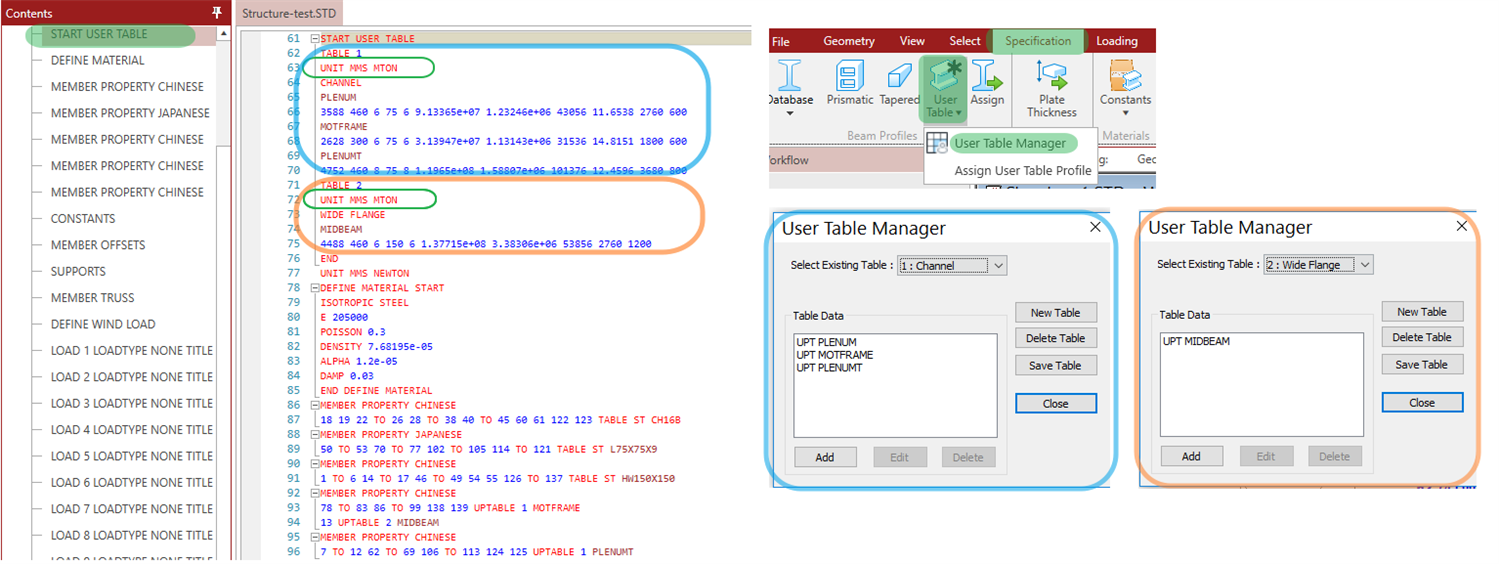Open the Plate Thickness tool
Image resolution: width=1499 pixels, height=564 pixels.
pyautogui.click(x=1052, y=78)
